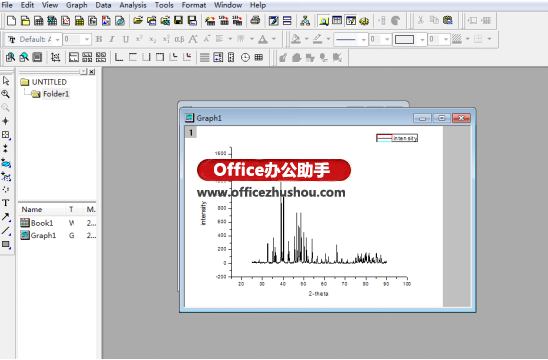Toggle Underline text formatting
The image size is (548, 360).
pos(125,39)
